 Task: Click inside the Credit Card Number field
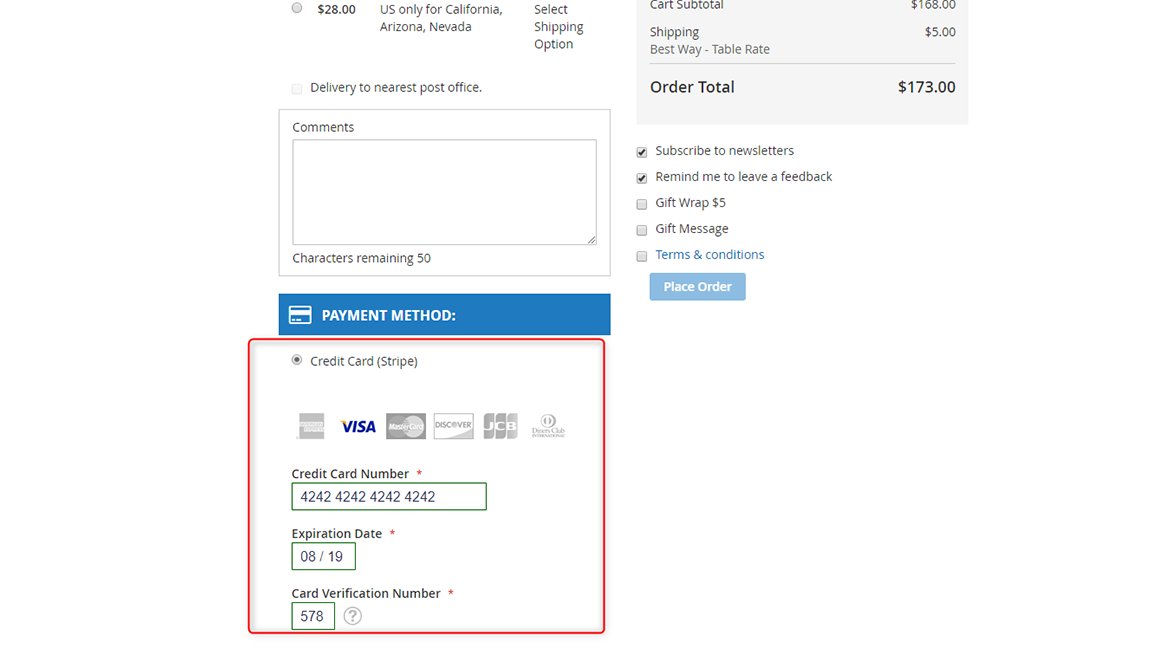tap(388, 496)
